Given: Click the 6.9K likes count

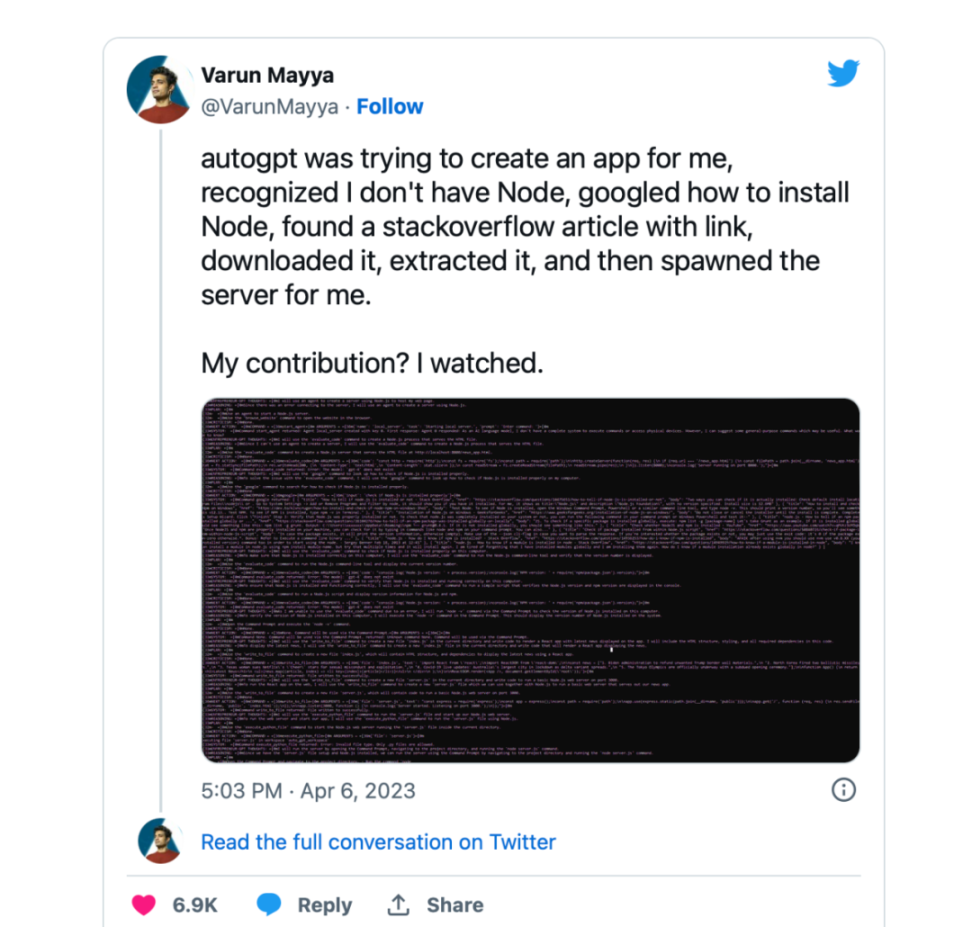Looking at the screenshot, I should pyautogui.click(x=195, y=905).
